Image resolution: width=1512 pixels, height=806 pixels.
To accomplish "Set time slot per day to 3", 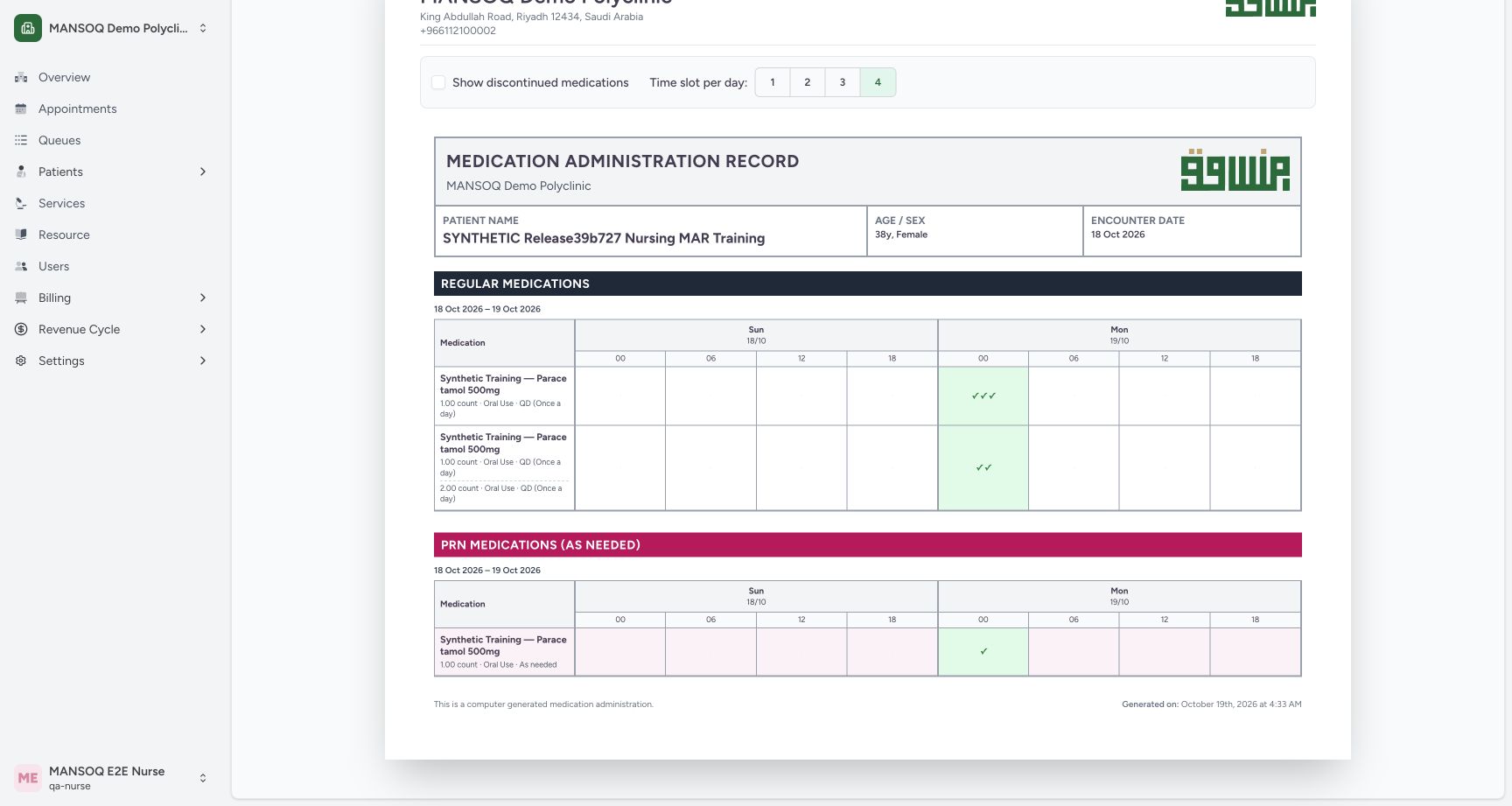I will point(843,82).
